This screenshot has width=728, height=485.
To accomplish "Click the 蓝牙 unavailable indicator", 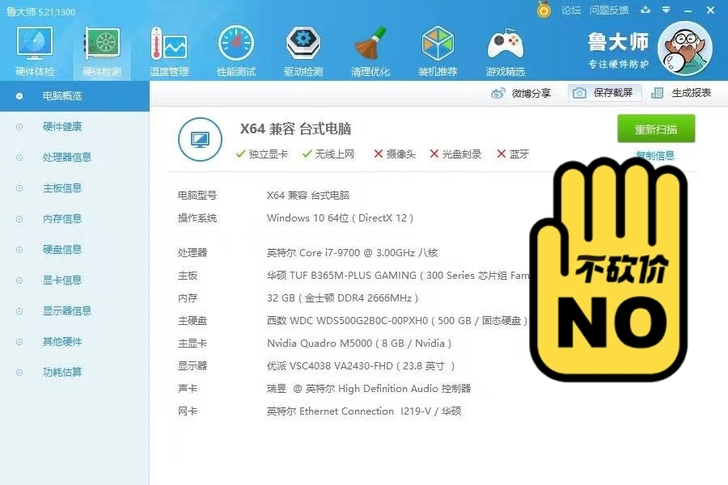I will 513,154.
